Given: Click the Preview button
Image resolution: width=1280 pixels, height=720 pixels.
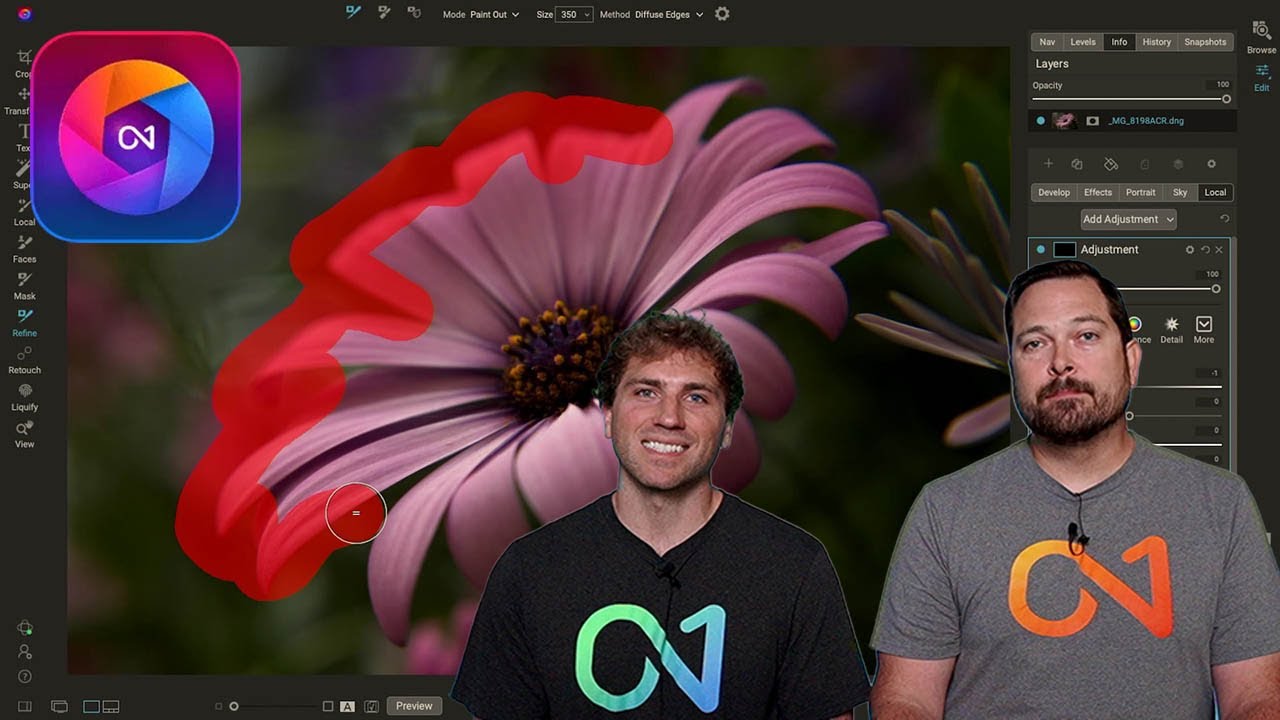Looking at the screenshot, I should pos(414,706).
